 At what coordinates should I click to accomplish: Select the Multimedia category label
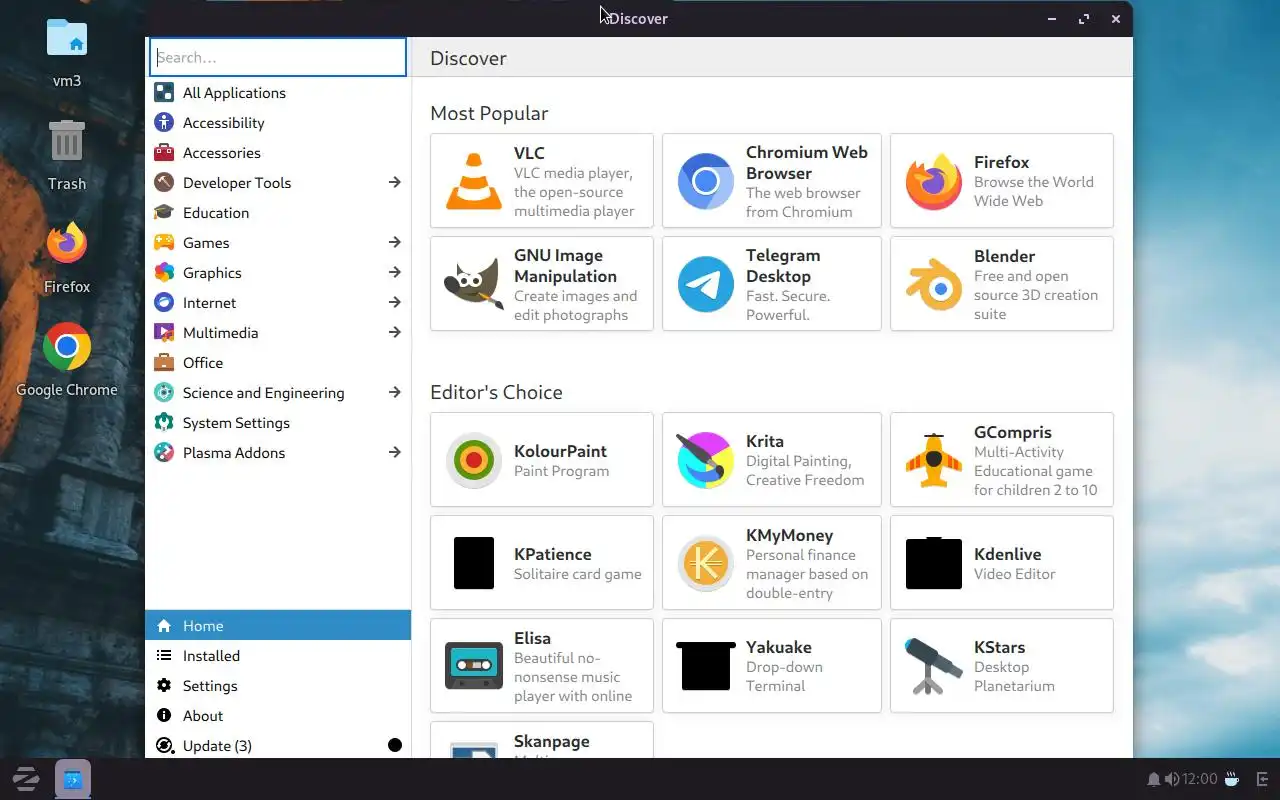pyautogui.click(x=220, y=333)
